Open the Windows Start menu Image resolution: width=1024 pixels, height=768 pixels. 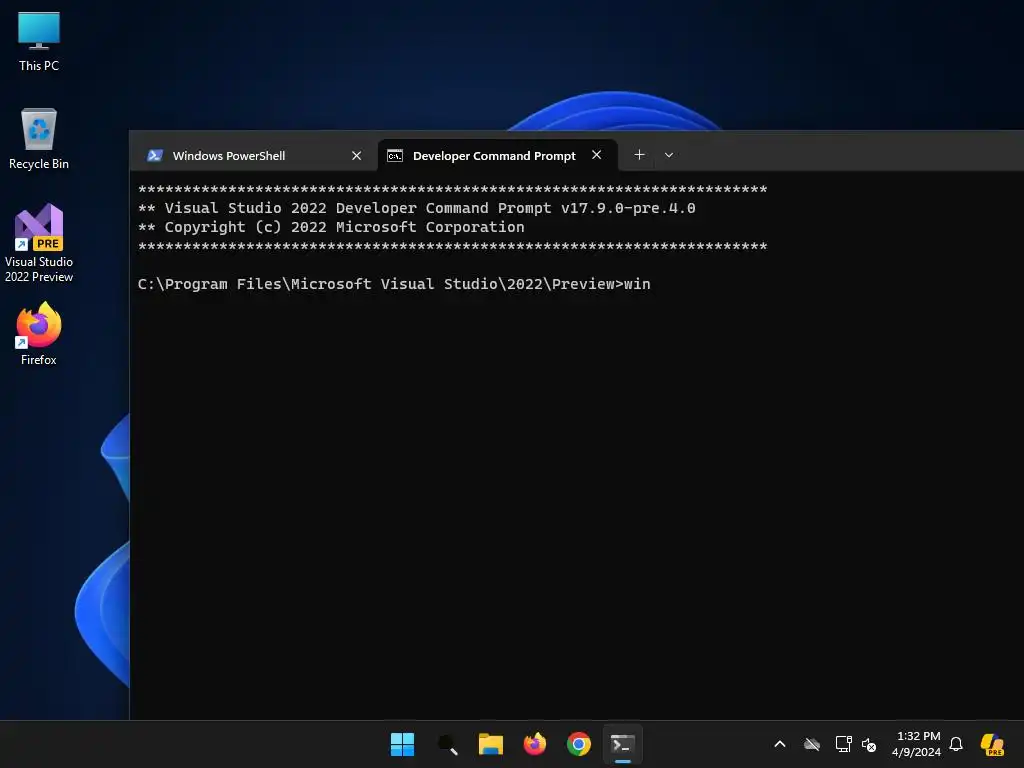402,744
